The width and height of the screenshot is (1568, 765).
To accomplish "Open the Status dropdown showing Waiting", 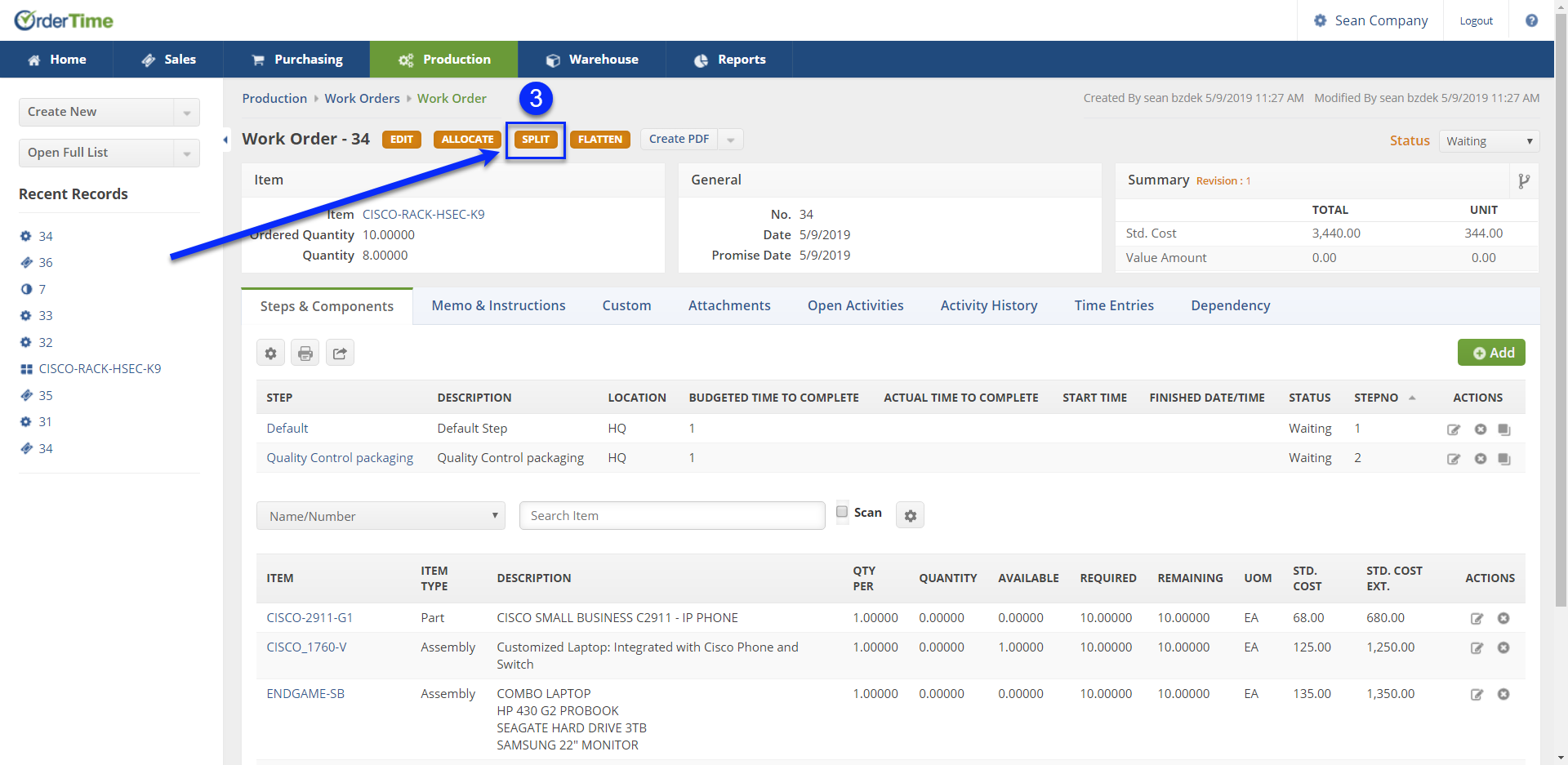I will (x=1489, y=141).
